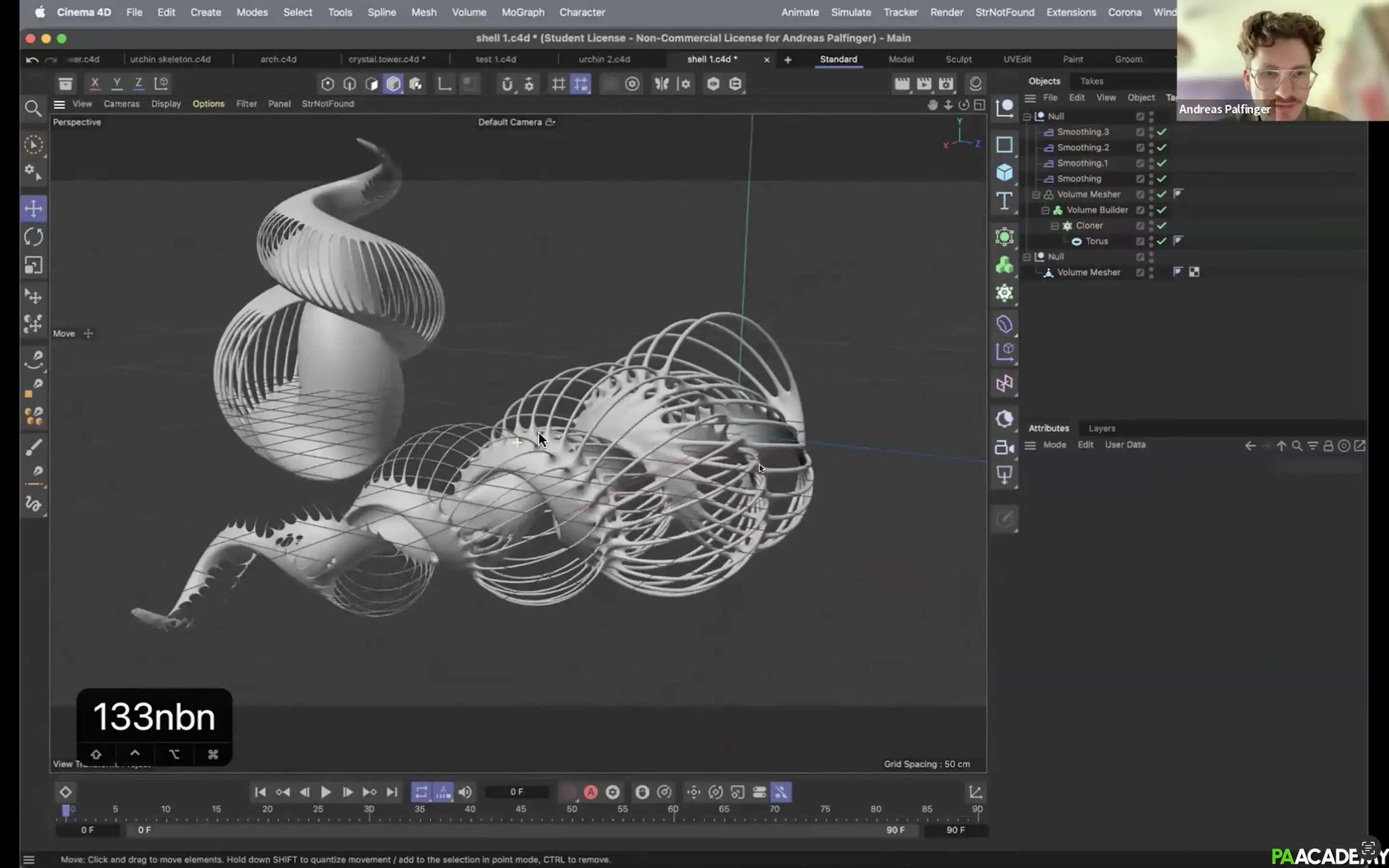Toggle timeline sound speaker icon
Image resolution: width=1389 pixels, height=868 pixels.
click(465, 792)
